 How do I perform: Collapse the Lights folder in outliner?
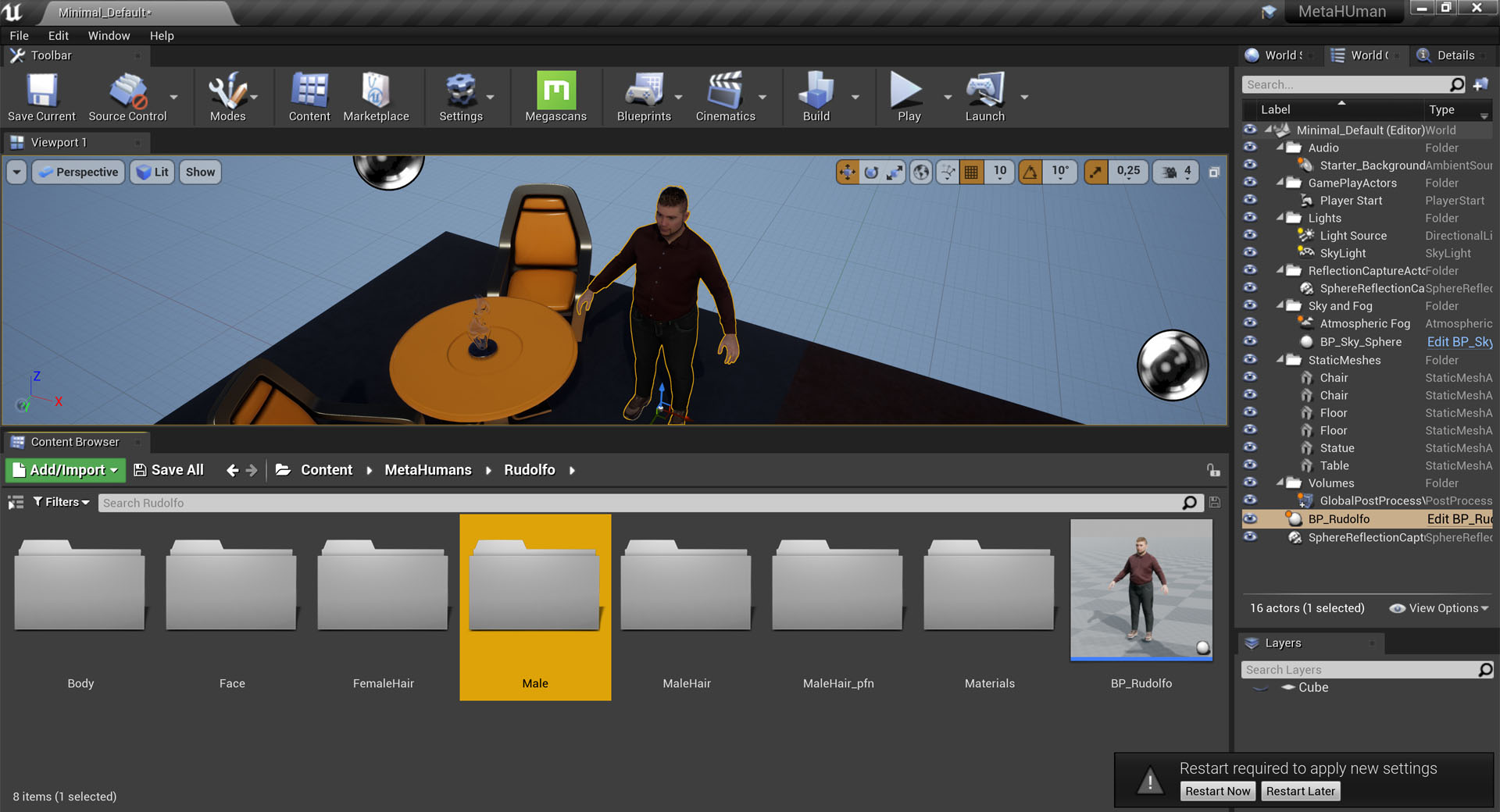[1280, 218]
